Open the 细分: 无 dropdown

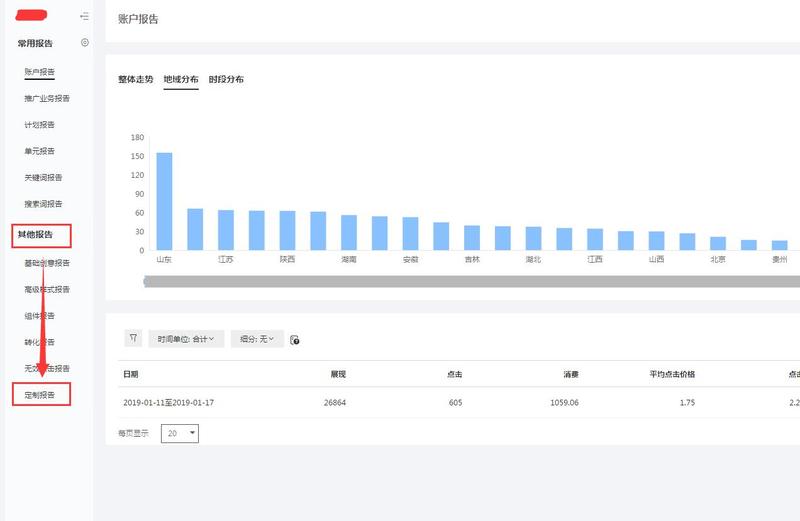[x=257, y=339]
